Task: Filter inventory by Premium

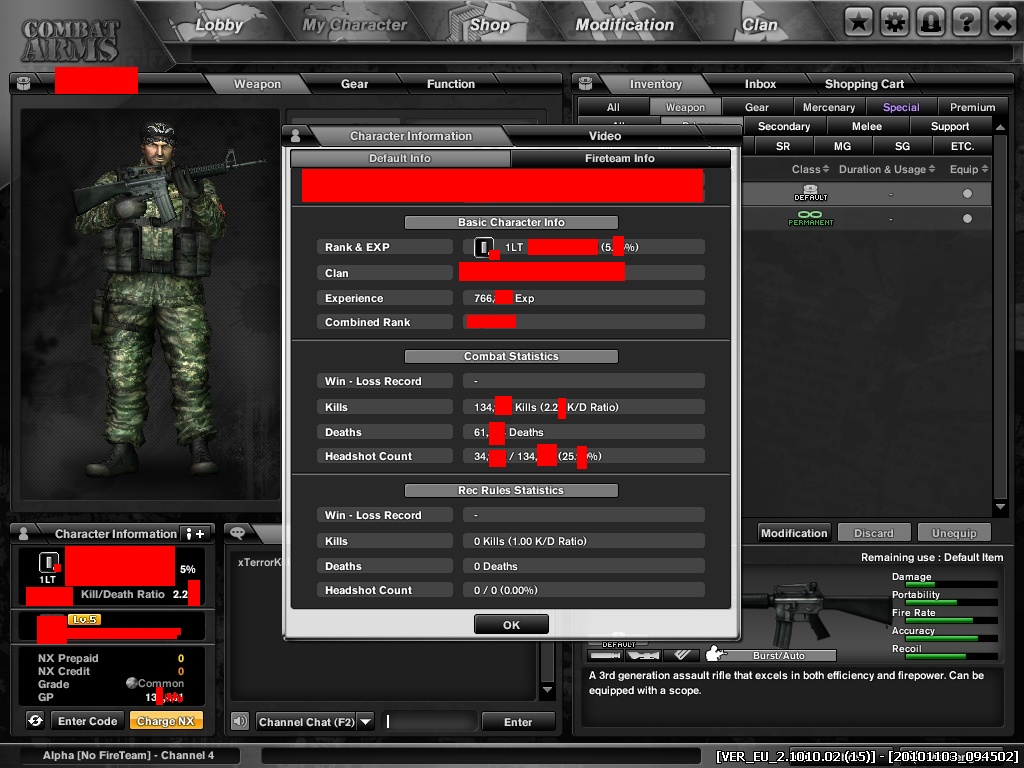Action: 972,107
